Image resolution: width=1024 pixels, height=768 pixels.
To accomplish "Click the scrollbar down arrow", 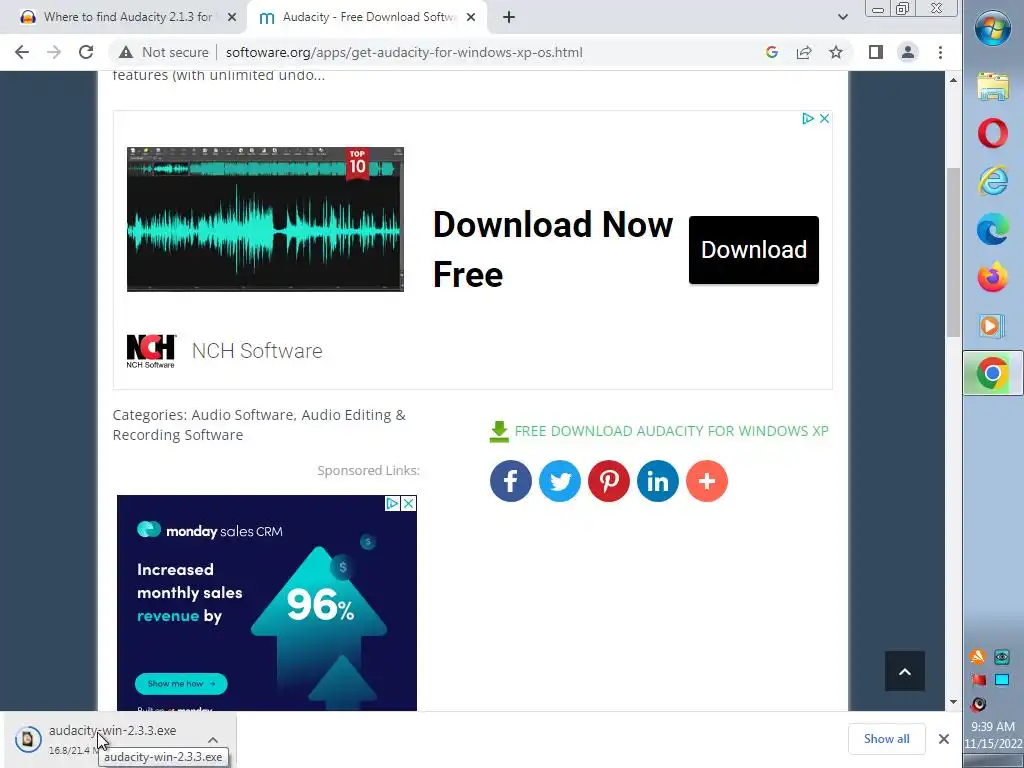I will click(x=953, y=702).
